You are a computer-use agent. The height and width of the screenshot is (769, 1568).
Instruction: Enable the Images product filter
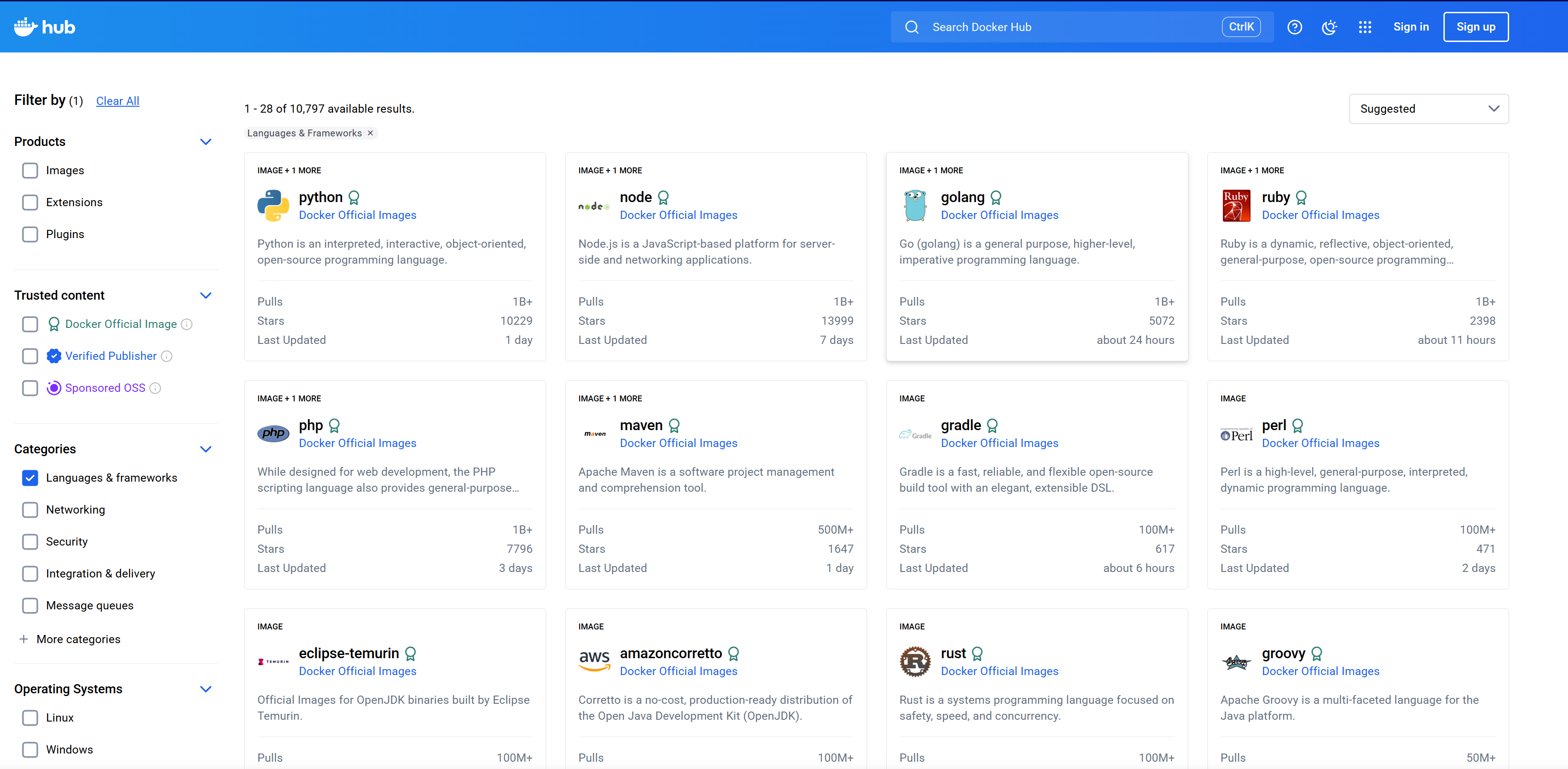(30, 170)
